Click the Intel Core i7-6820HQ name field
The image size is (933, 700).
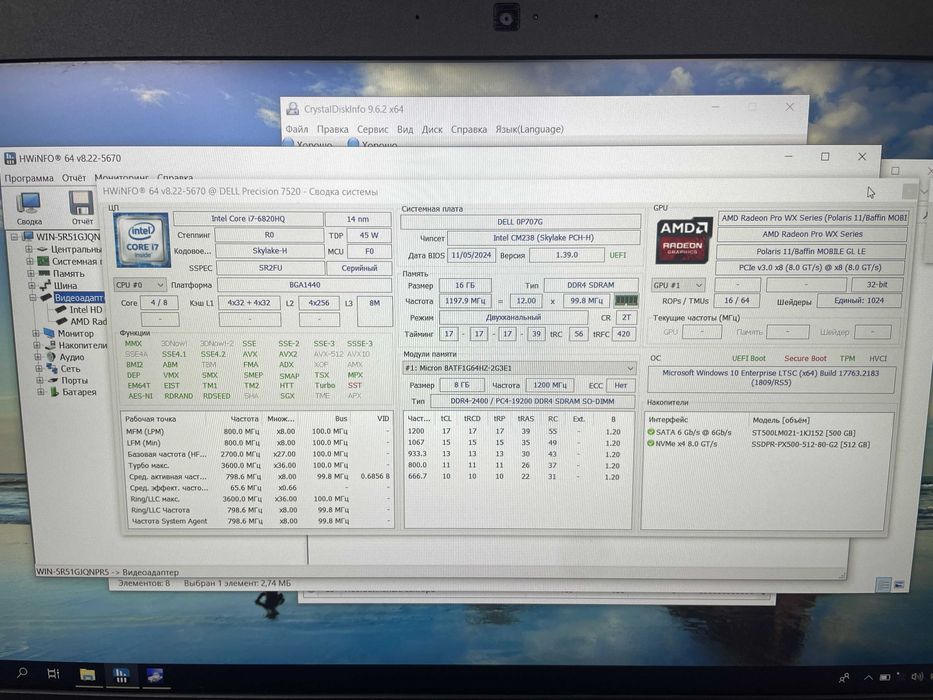248,218
